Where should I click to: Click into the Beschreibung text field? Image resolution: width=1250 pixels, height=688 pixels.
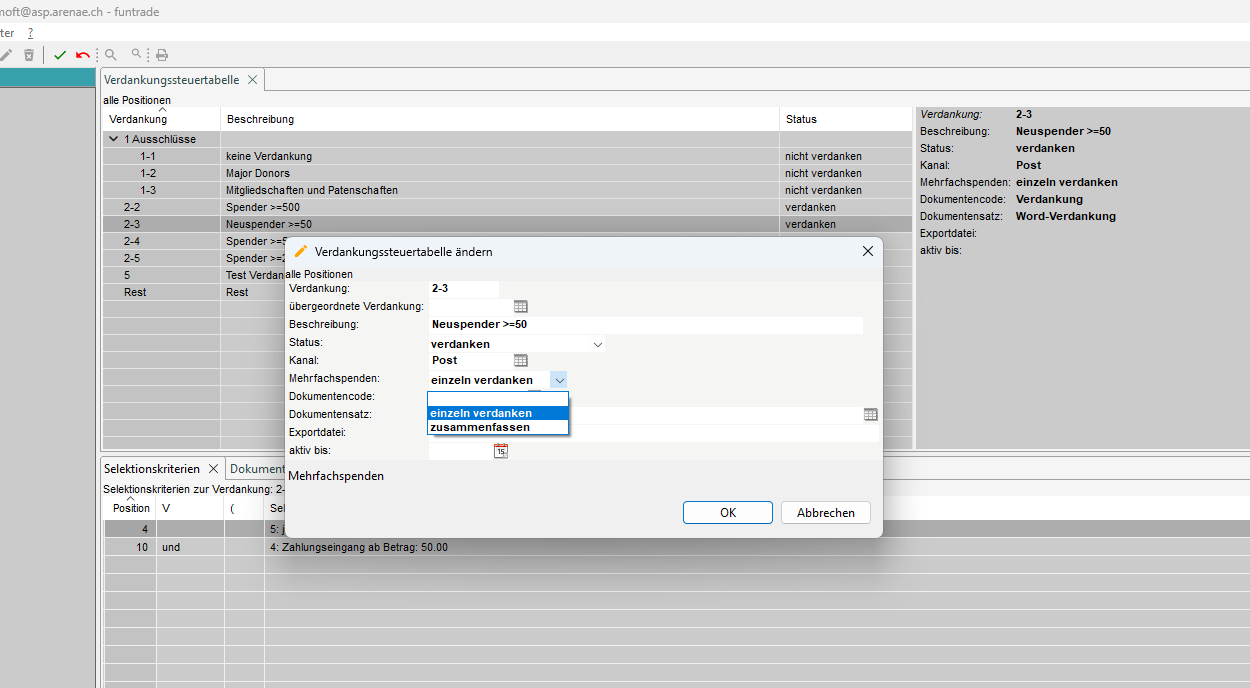(x=645, y=325)
